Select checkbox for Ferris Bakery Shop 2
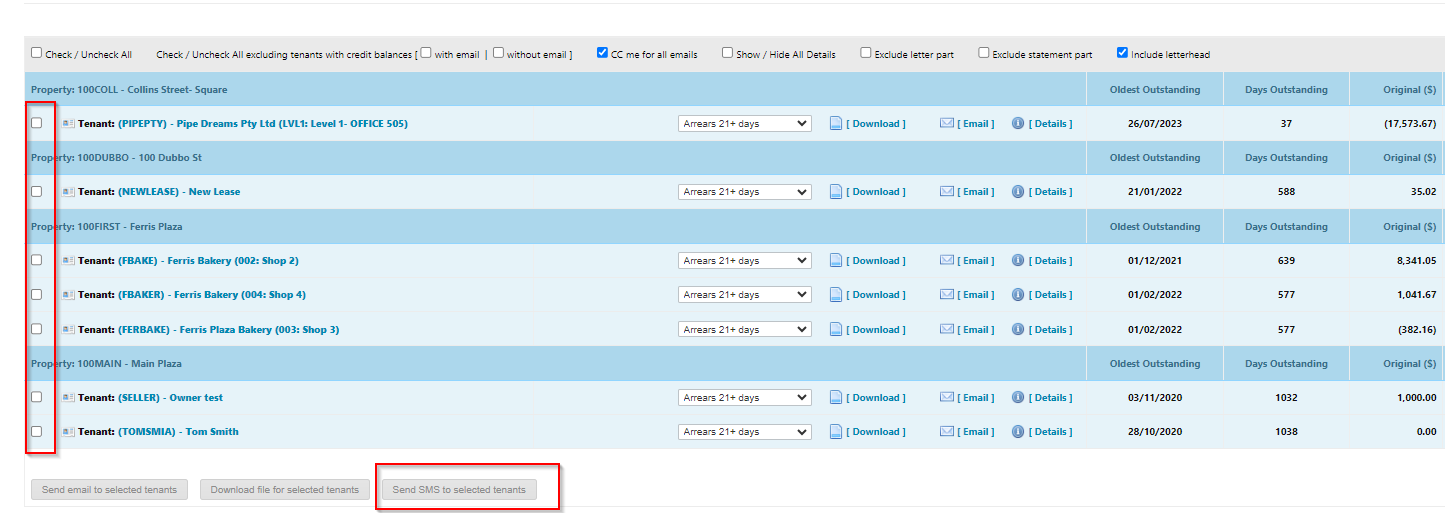Image resolution: width=1445 pixels, height=513 pixels. tap(37, 260)
